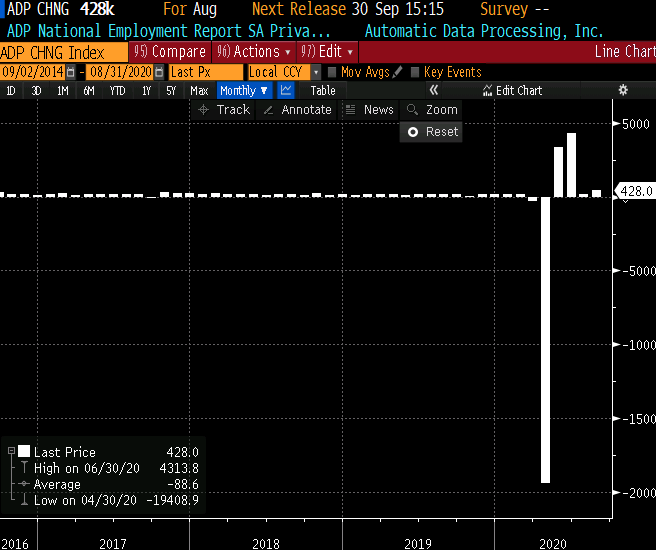Image resolution: width=656 pixels, height=550 pixels.
Task: Open the Local CCY currency dropdown arrow
Action: [316, 72]
